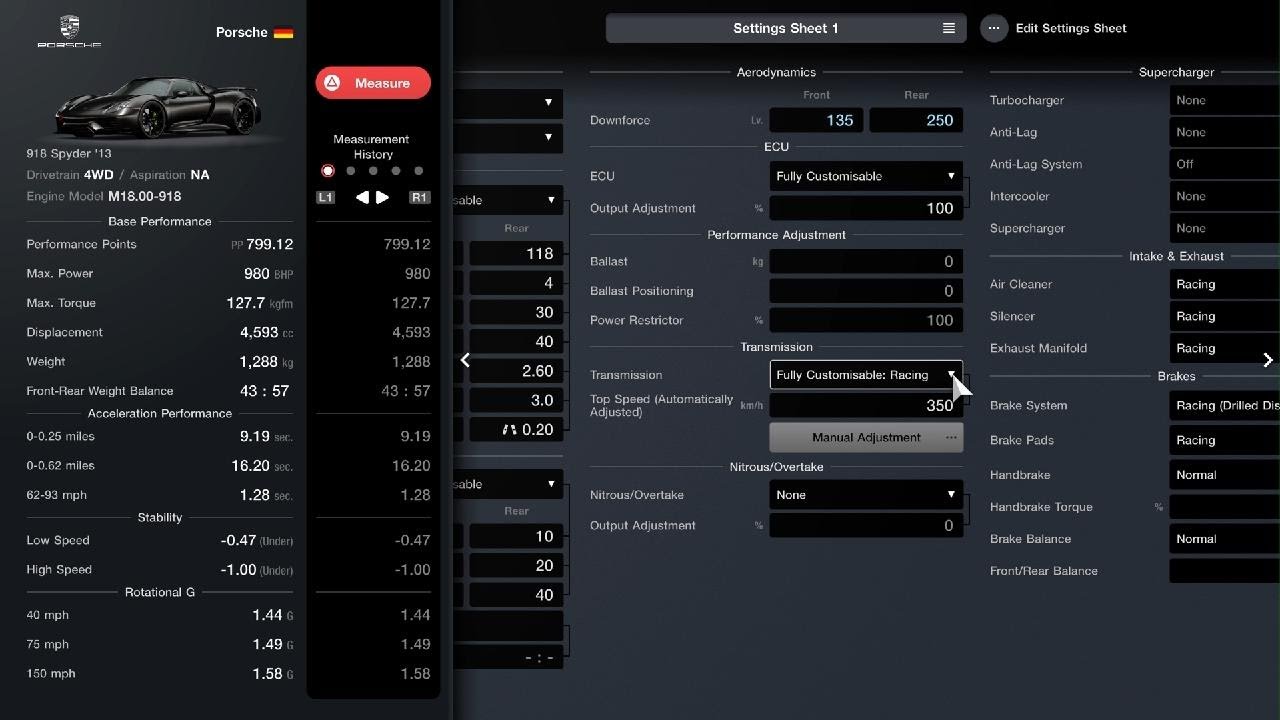This screenshot has height=720, width=1280.
Task: Select the Front downforce value 135
Action: pyautogui.click(x=817, y=120)
